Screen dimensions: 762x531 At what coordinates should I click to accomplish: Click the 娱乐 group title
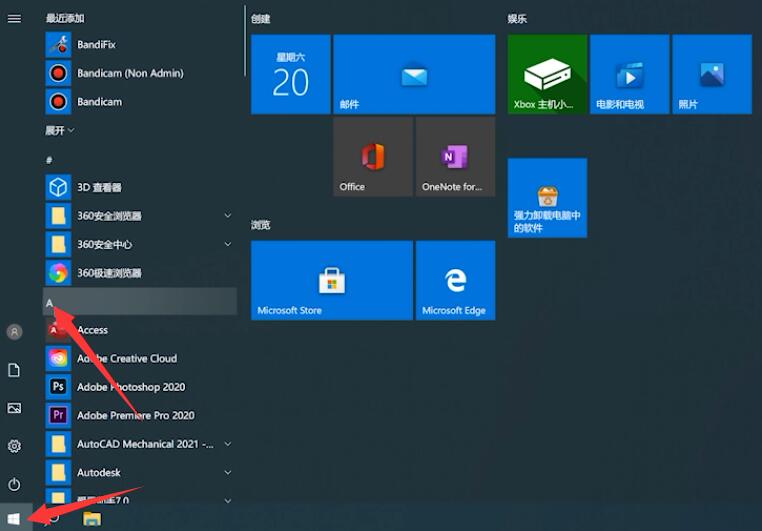coord(517,19)
